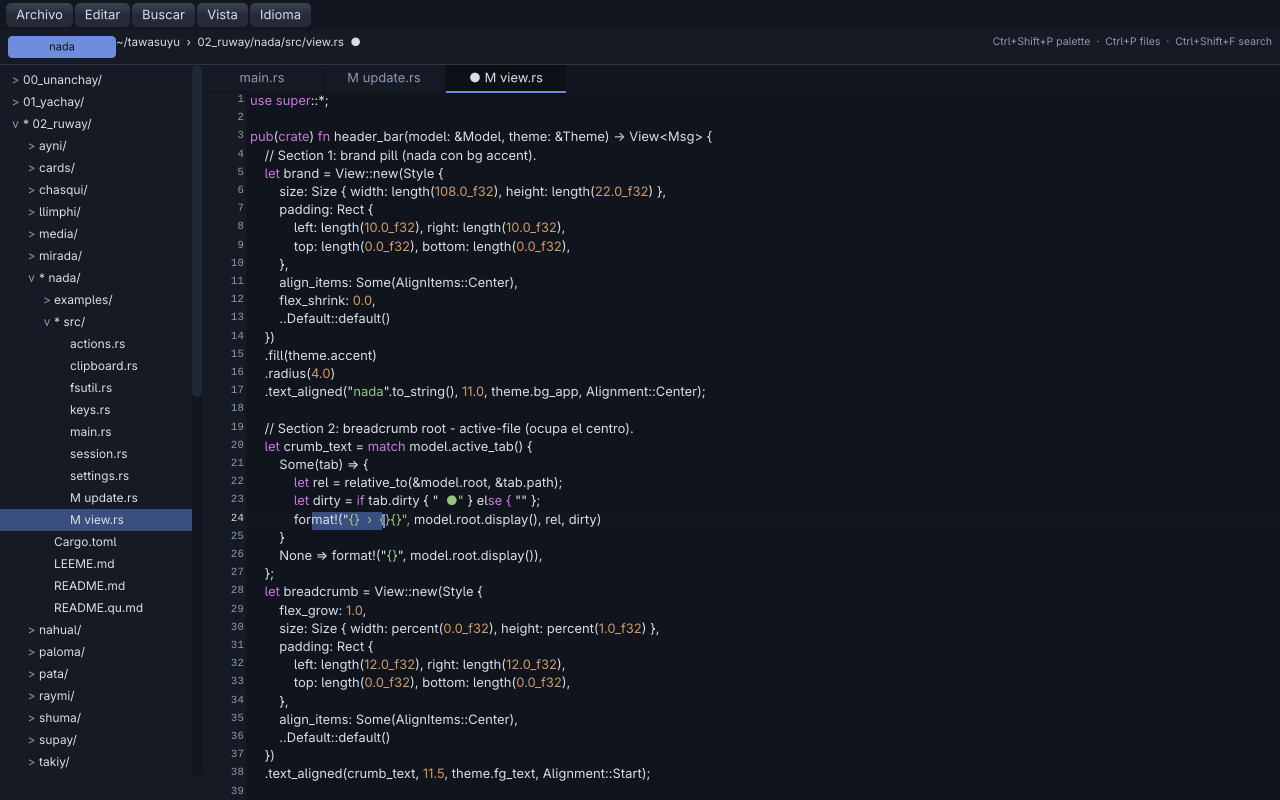The width and height of the screenshot is (1280, 800).
Task: Switch to the main.rs editor tab
Action: [262, 78]
